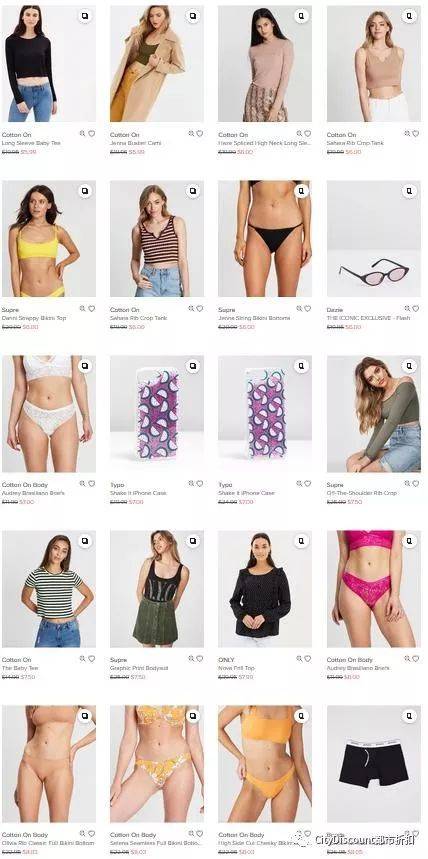Zoom icon next to Nova Frill Top
The image size is (428, 859).
click(300, 658)
